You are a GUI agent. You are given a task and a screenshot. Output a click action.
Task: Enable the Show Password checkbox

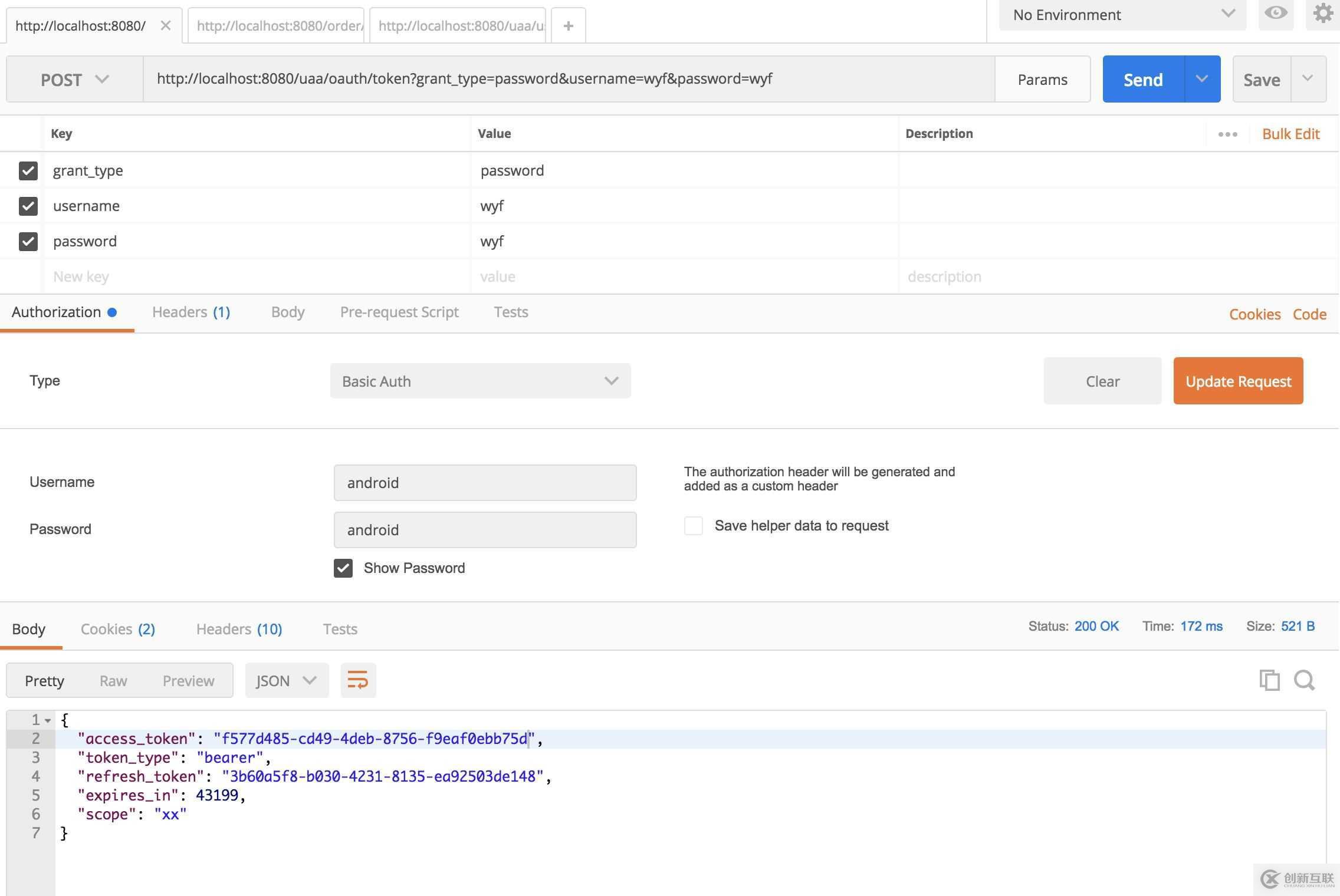click(x=343, y=567)
